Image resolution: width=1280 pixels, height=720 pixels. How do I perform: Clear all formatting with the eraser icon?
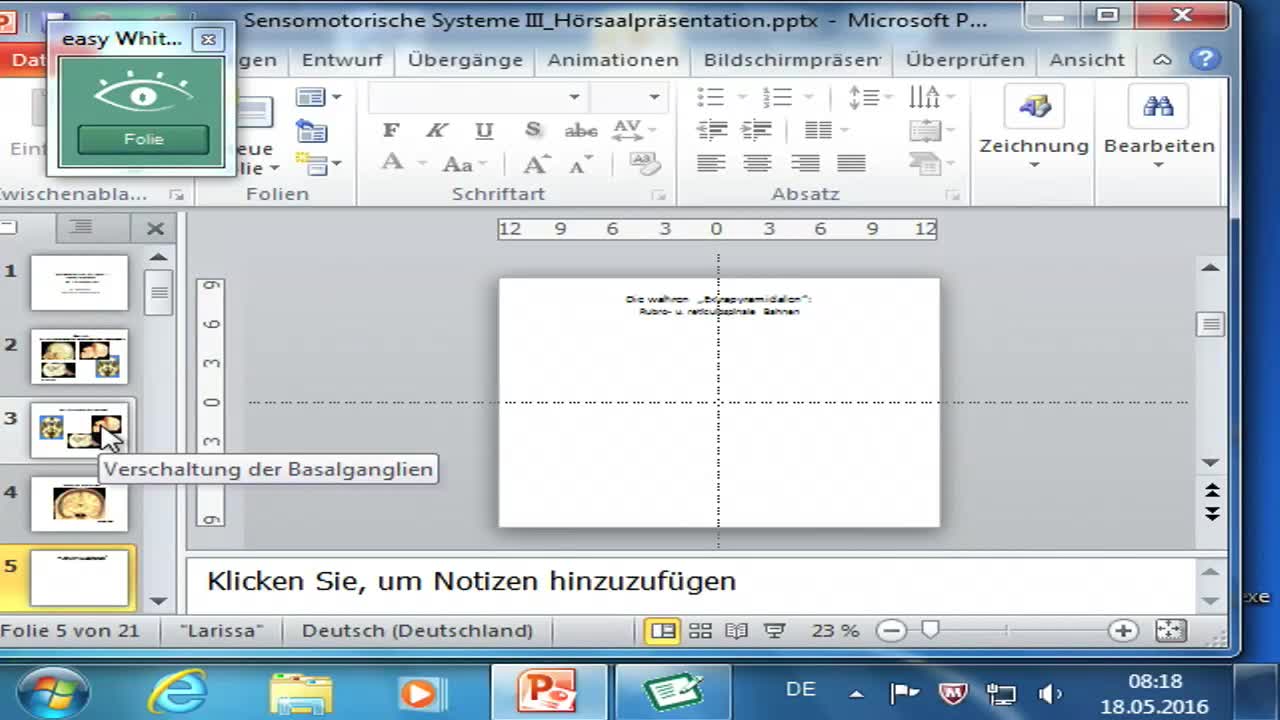coord(648,165)
